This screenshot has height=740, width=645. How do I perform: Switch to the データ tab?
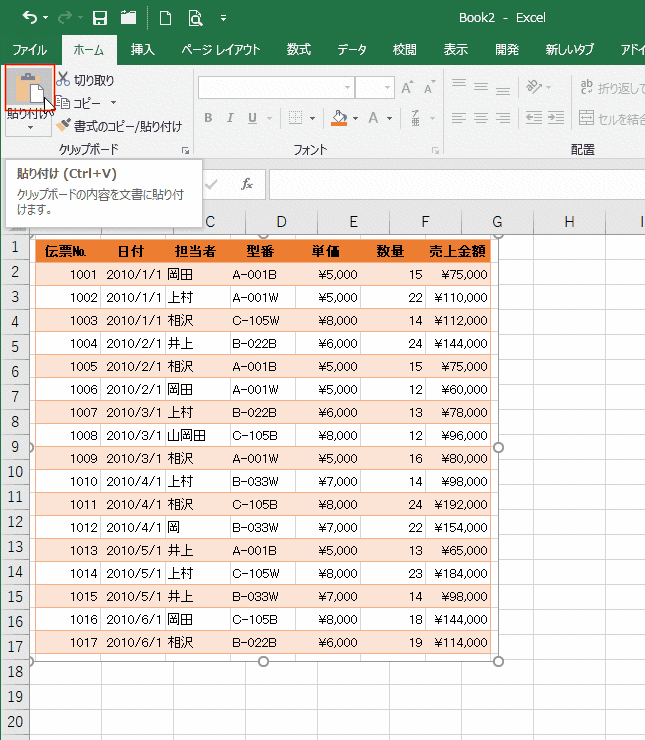352,50
